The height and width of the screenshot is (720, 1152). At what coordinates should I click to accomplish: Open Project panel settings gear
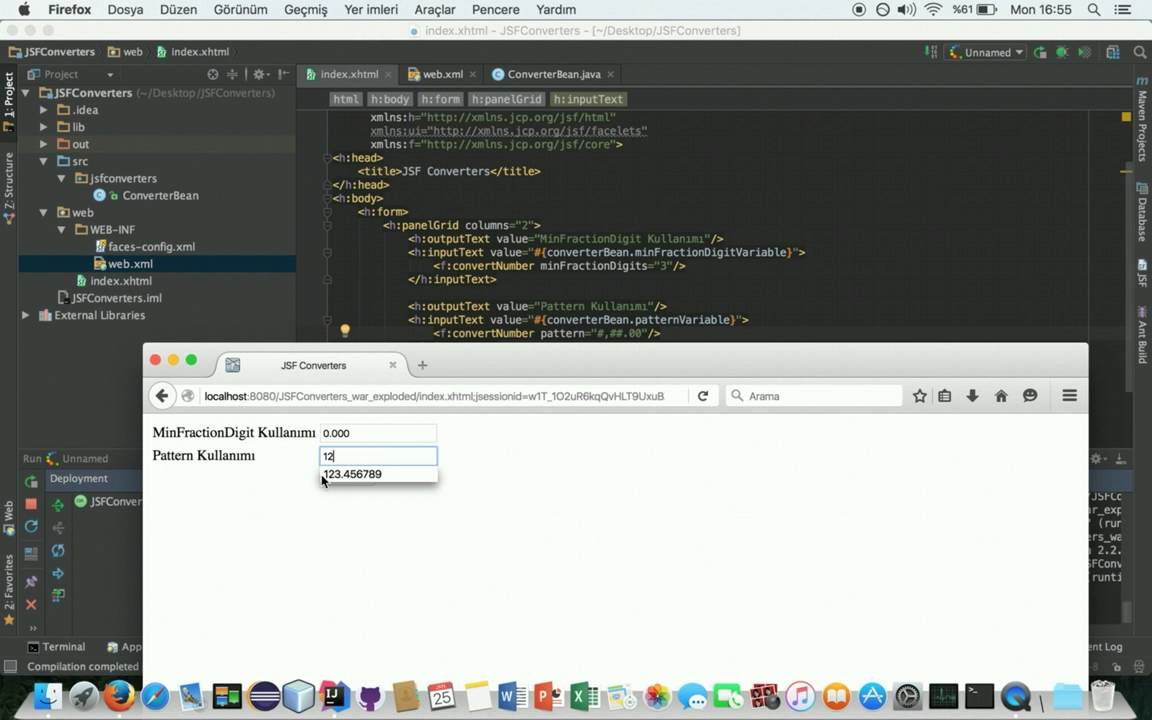(x=259, y=74)
